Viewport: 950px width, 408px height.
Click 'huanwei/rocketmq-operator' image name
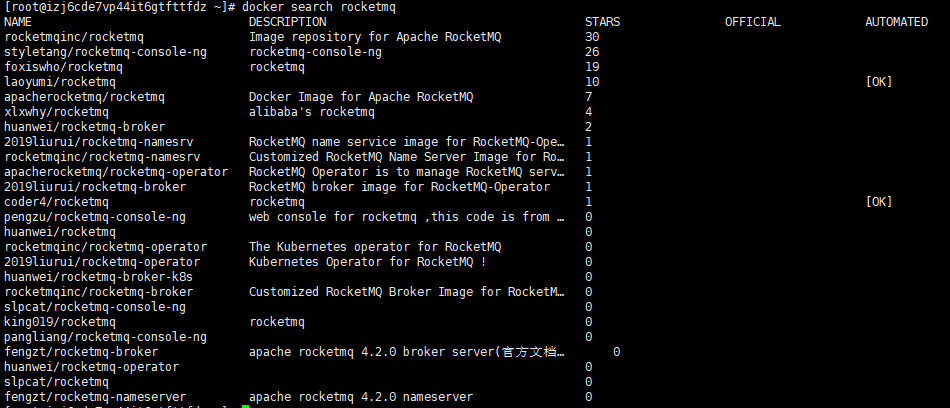coord(91,367)
